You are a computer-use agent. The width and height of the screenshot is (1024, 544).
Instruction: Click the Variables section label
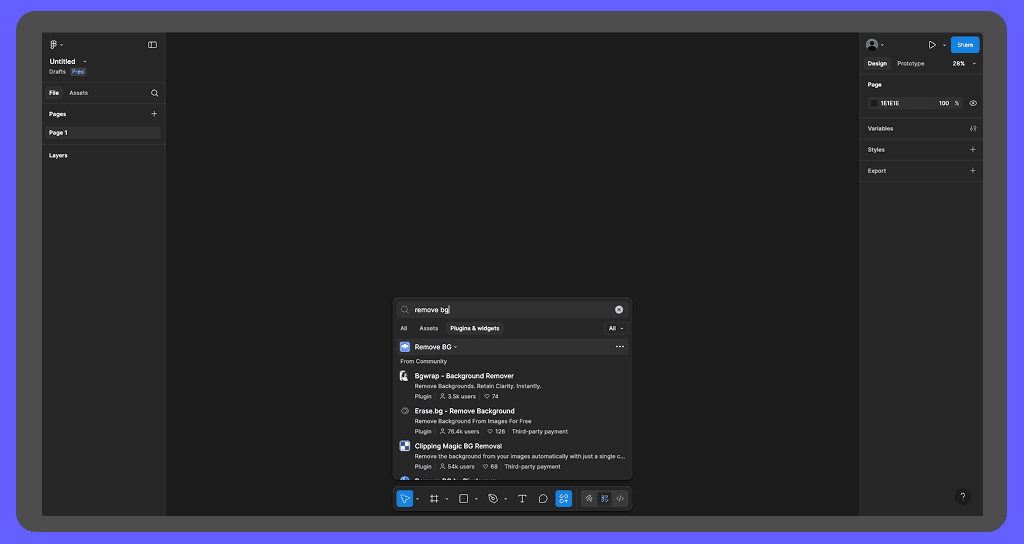(880, 129)
